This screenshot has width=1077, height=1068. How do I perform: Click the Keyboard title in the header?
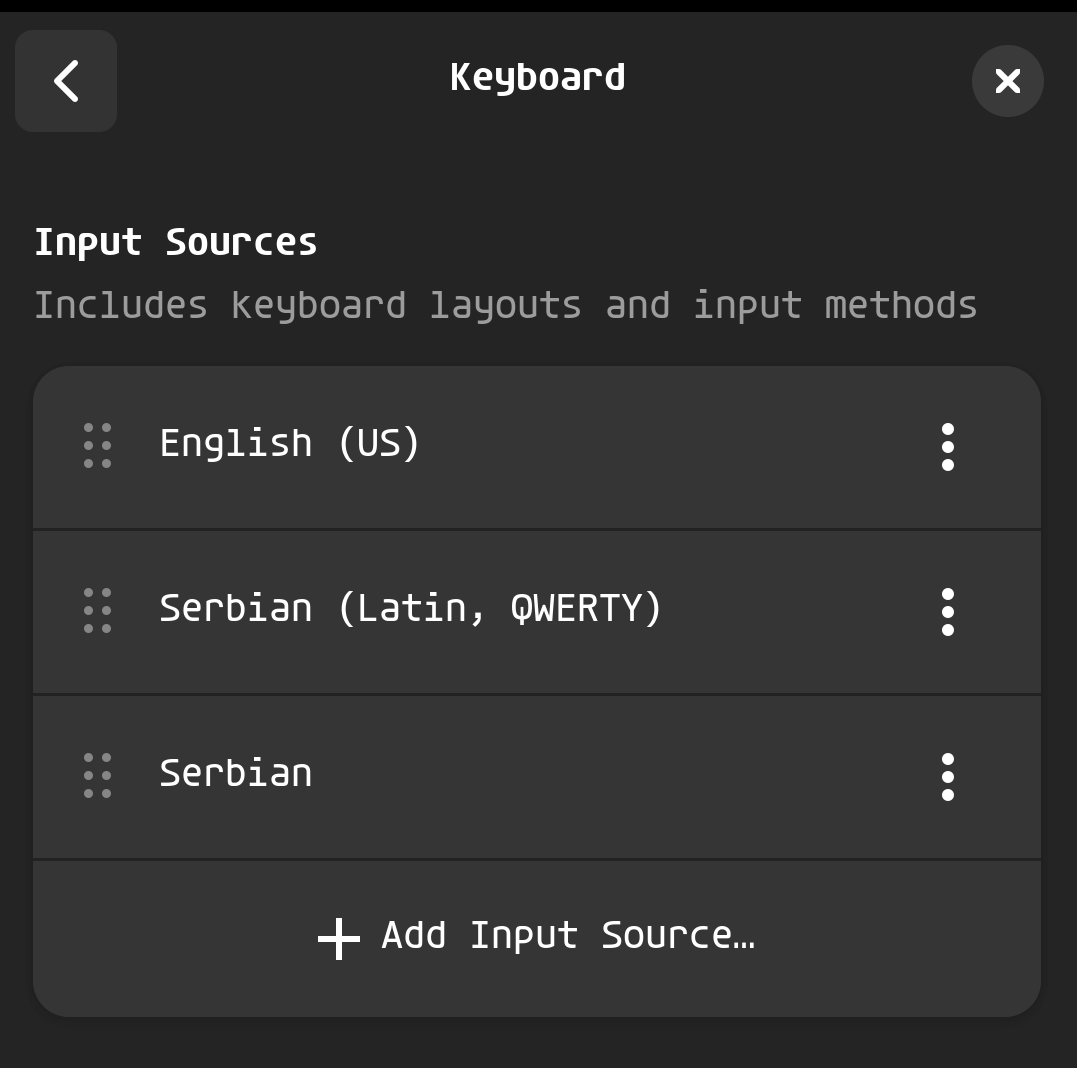tap(538, 78)
